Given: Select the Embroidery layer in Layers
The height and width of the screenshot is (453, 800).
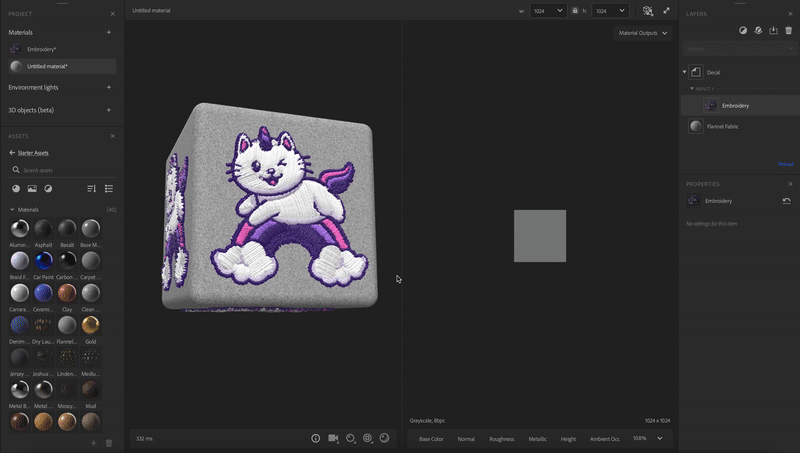Looking at the screenshot, I should [x=740, y=106].
